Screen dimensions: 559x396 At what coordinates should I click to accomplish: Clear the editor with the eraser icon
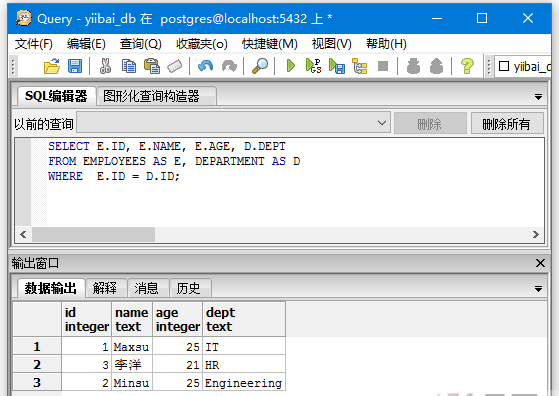tap(175, 66)
